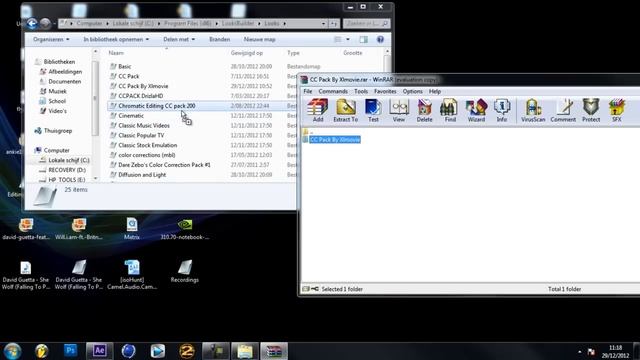Open the Matrix desktop icon
Image resolution: width=640 pixels, height=360 pixels.
[131, 229]
